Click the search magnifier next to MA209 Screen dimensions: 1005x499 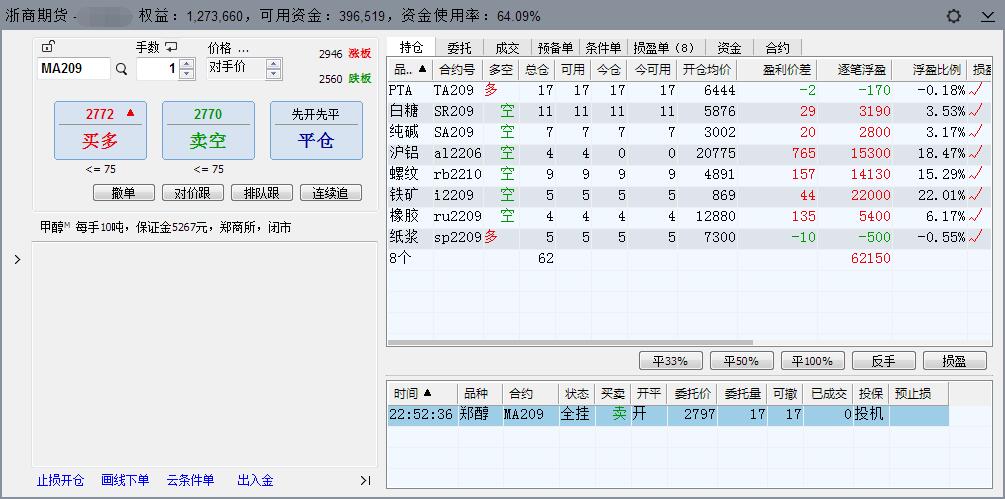[122, 69]
